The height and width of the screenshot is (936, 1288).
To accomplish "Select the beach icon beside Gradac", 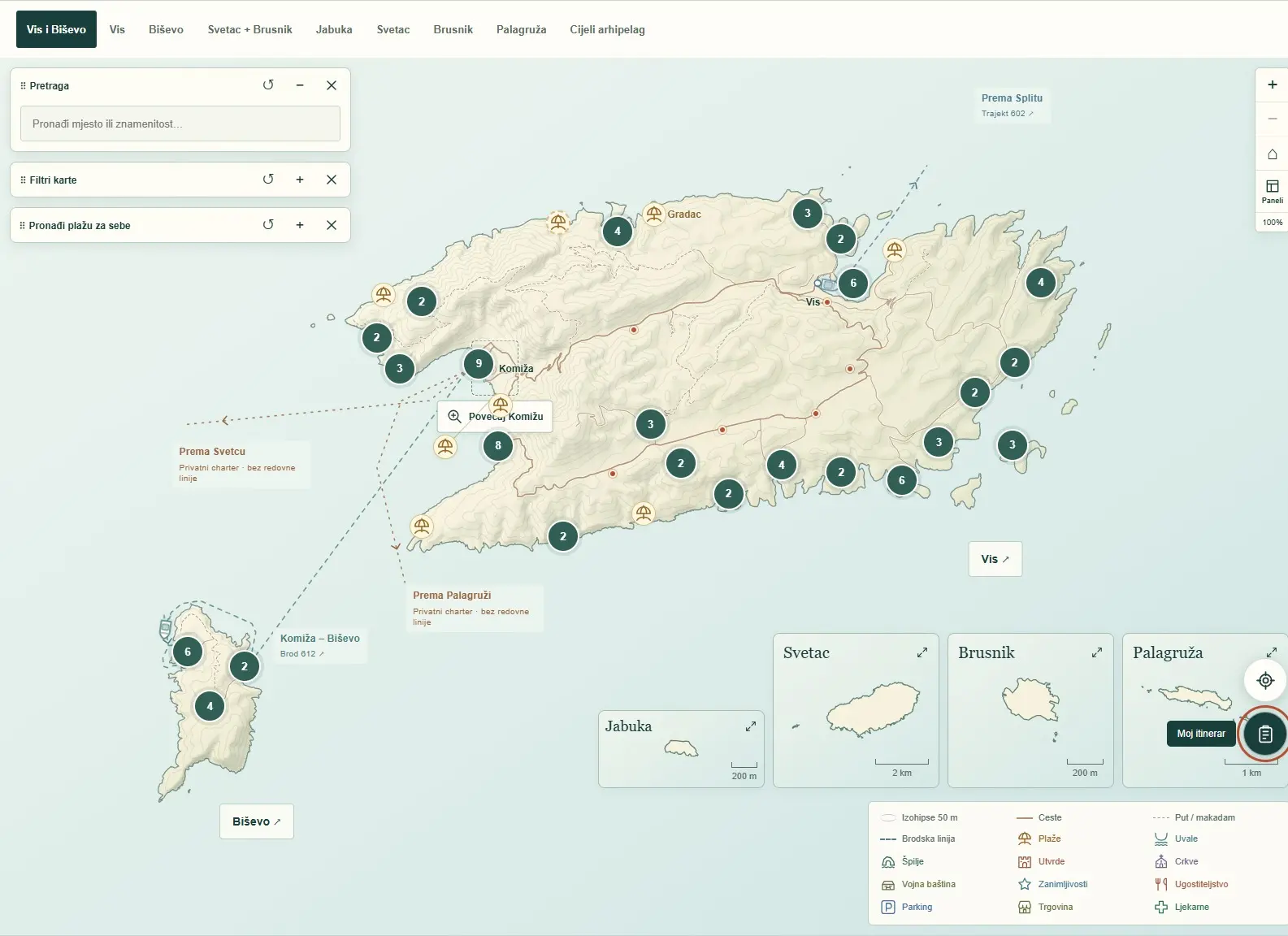I will [x=653, y=214].
